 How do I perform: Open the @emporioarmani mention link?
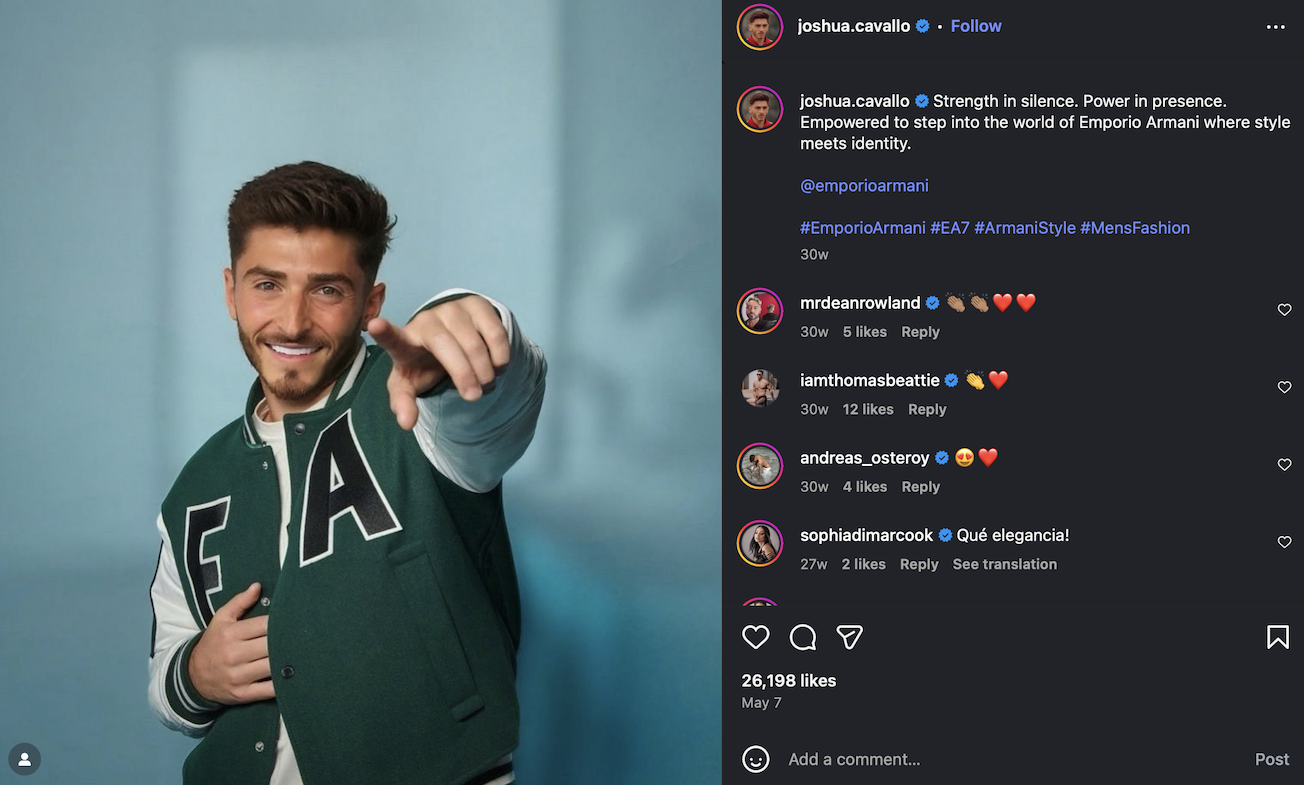864,185
